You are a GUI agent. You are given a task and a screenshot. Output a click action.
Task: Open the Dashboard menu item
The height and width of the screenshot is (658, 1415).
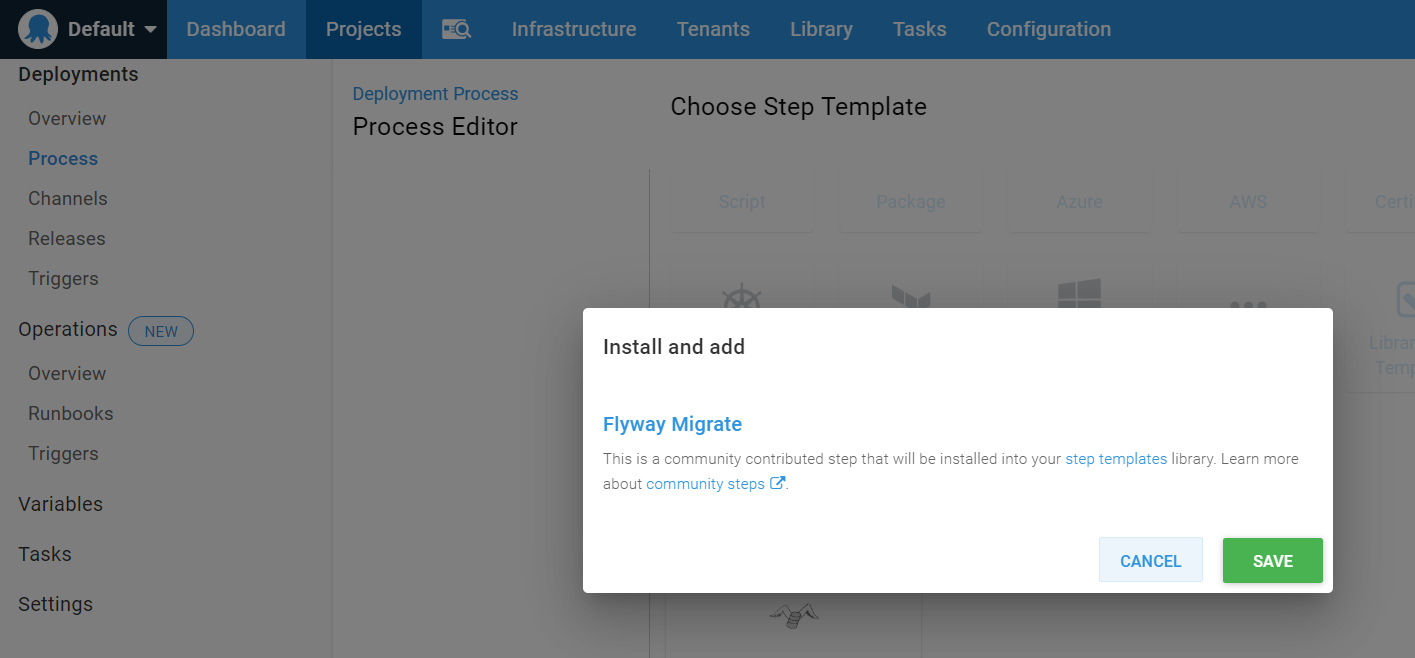[236, 29]
